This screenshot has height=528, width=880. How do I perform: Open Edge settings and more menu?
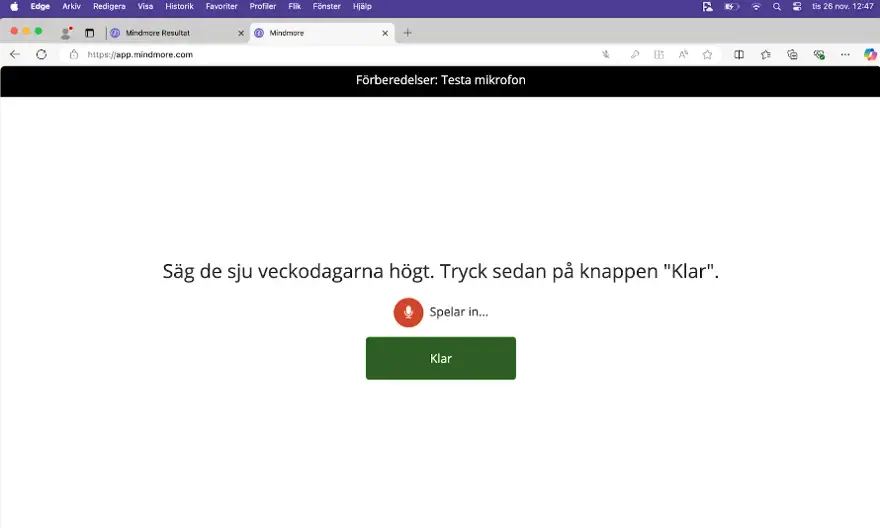coord(845,54)
